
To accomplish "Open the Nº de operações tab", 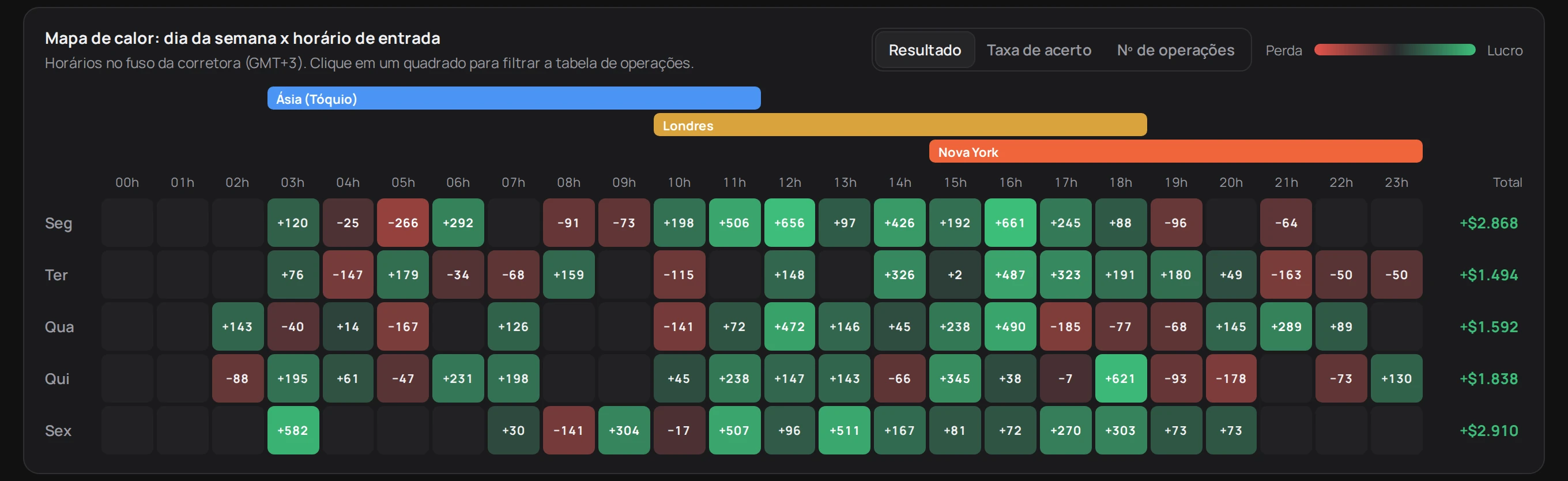I will tap(1175, 50).
